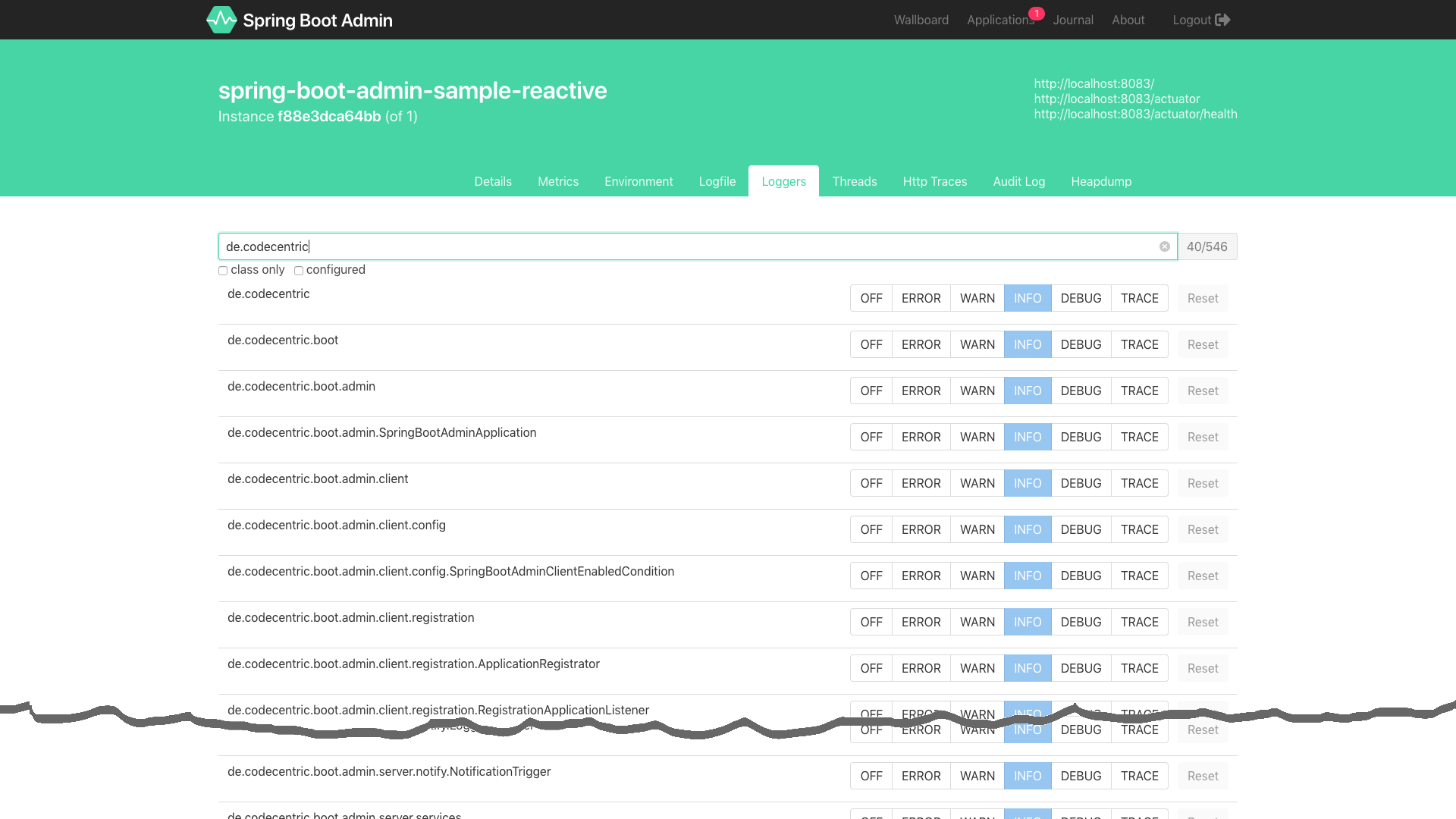
Task: Click http://localhost:8083/actuator link
Action: (1116, 98)
